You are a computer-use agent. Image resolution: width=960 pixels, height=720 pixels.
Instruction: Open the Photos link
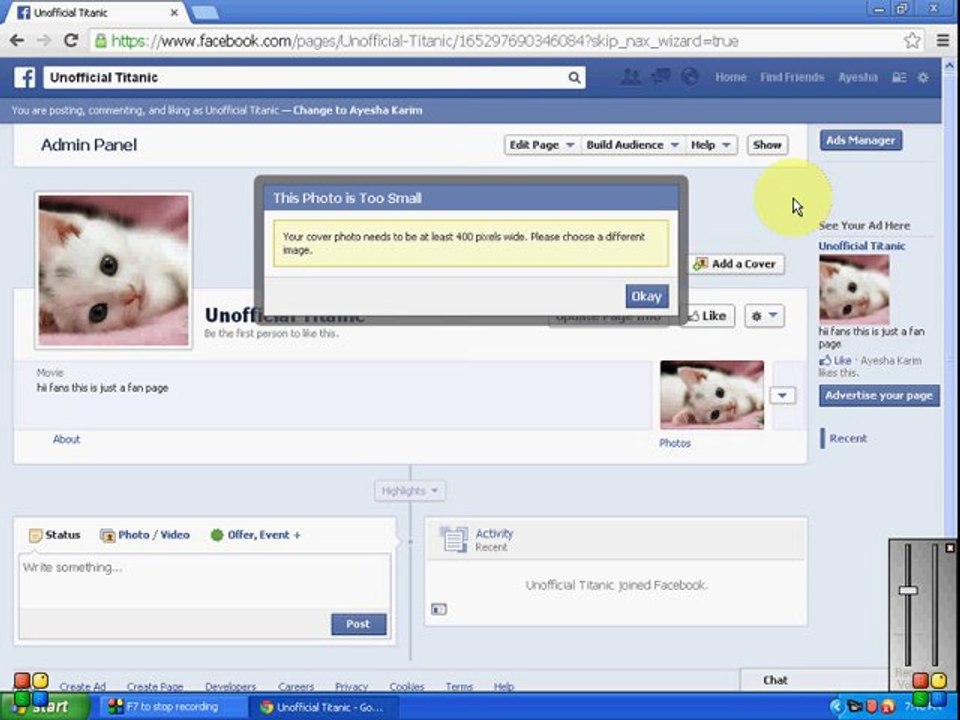tap(675, 443)
